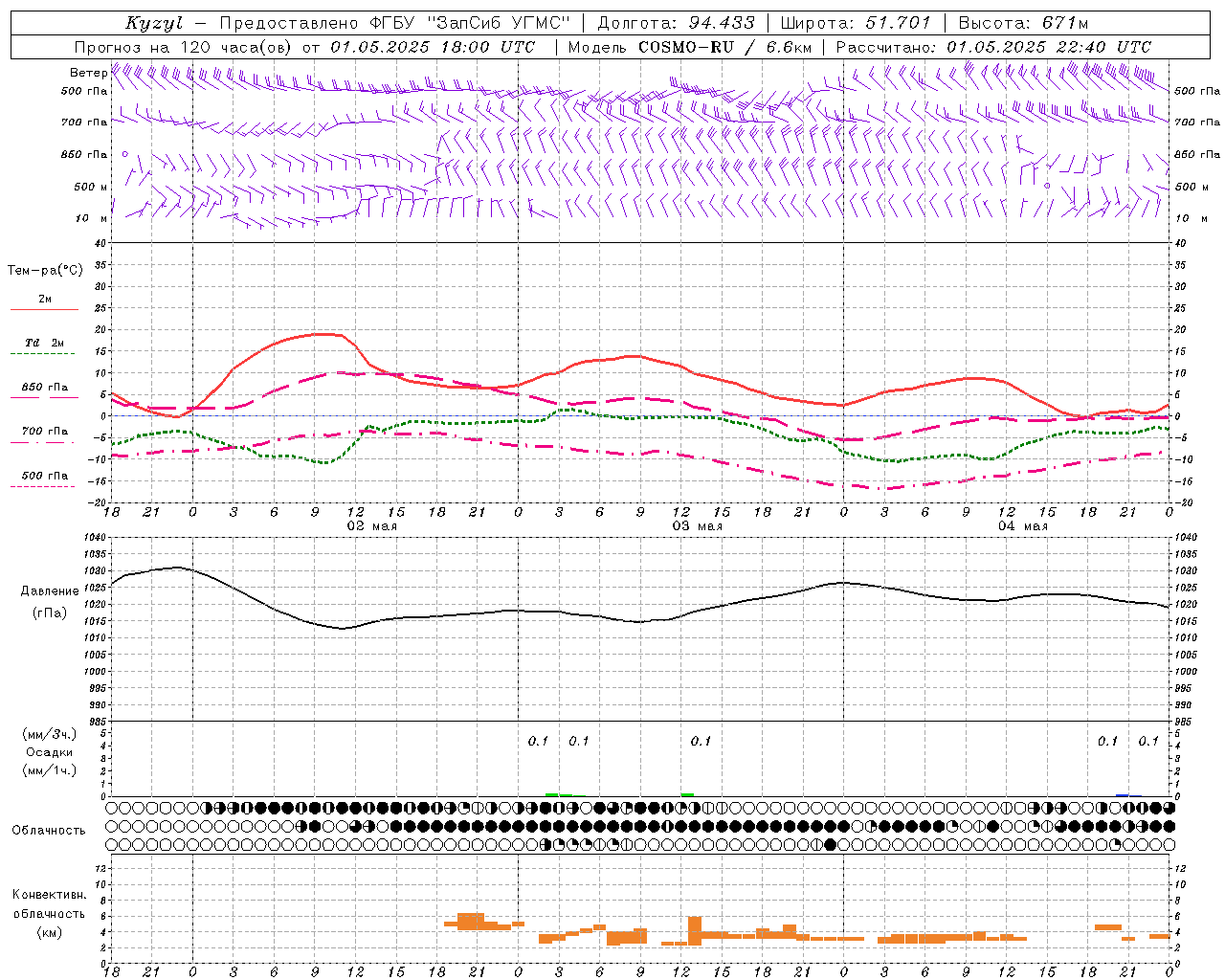Viewport: 1225px width, 980px height.
Task: Click the 04 мая date label
Action: point(1022,526)
